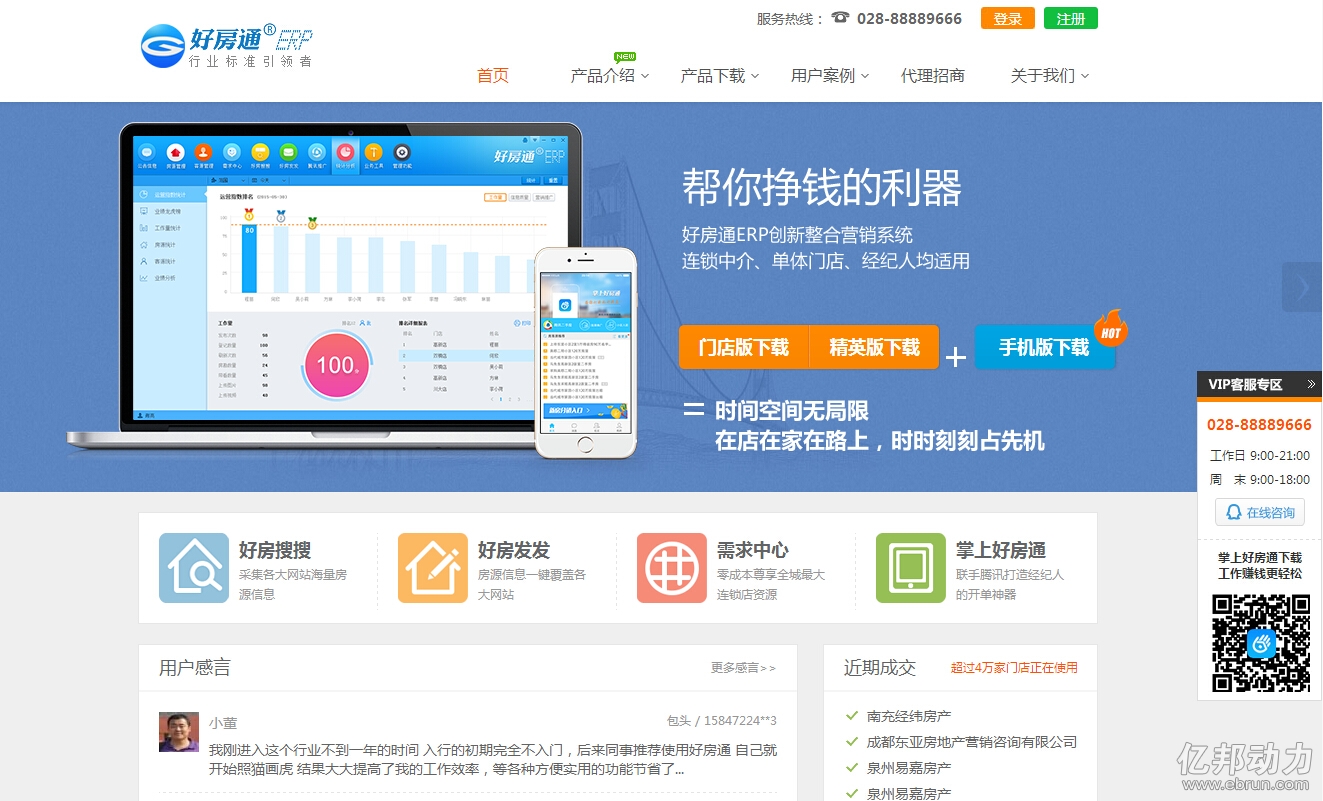Open the 需求中心 globe icon
This screenshot has height=801, width=1323.
pos(672,568)
